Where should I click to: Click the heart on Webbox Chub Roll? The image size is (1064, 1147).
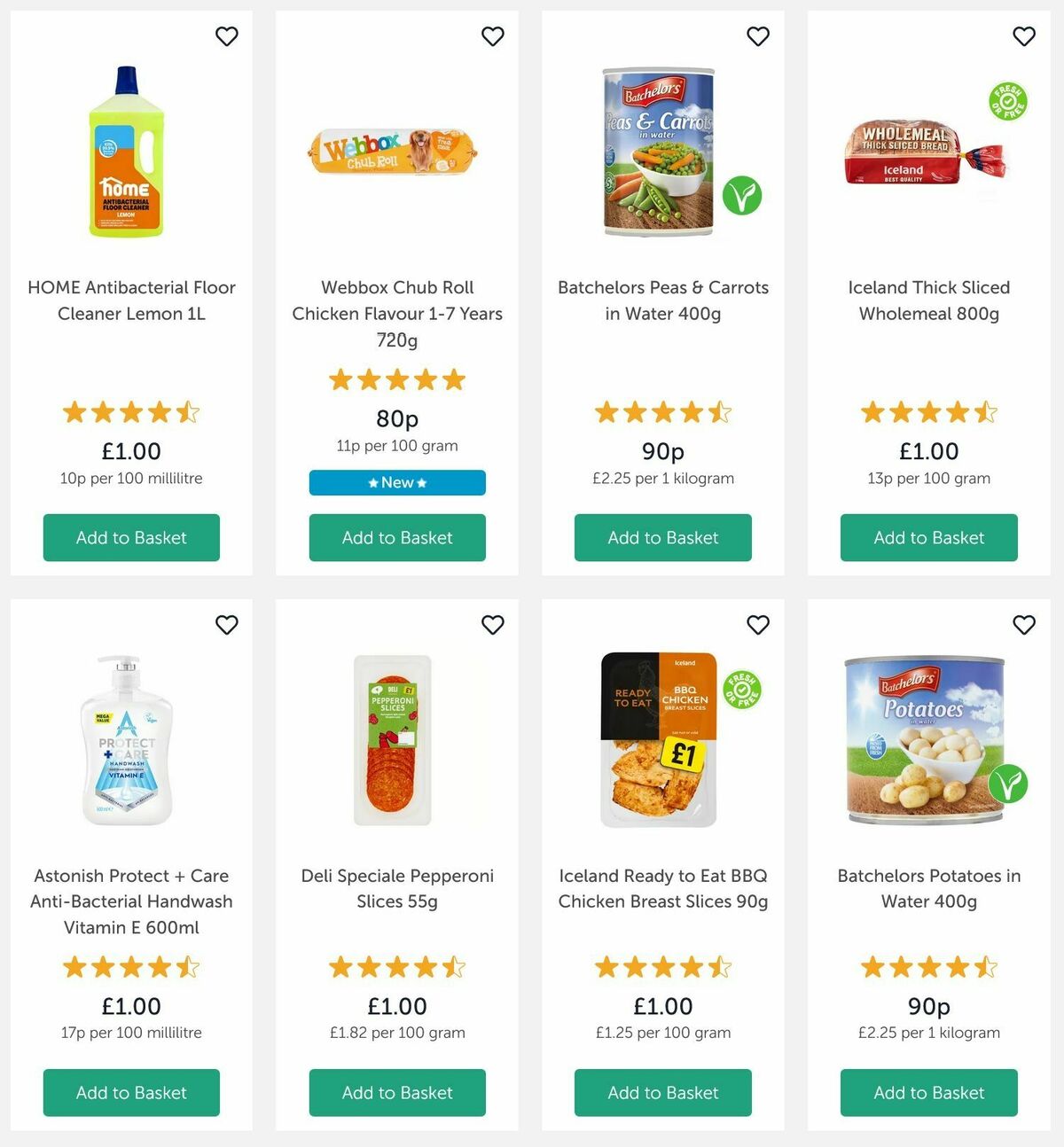click(492, 36)
